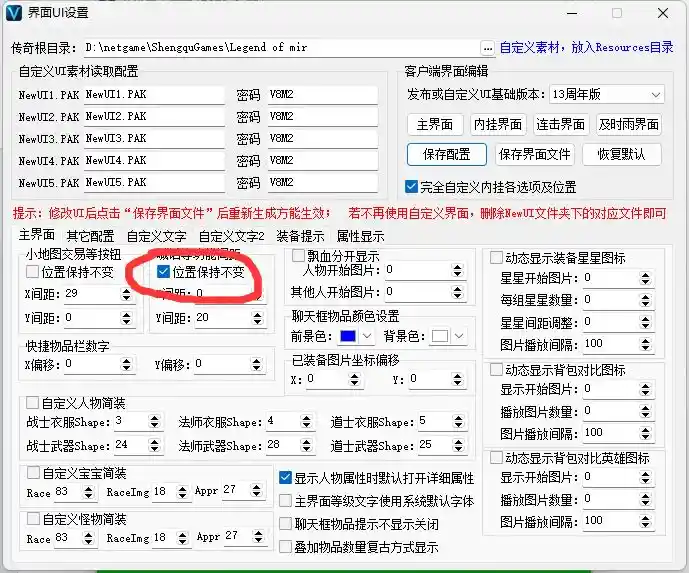Switch to 其它配置 tab

91,236
